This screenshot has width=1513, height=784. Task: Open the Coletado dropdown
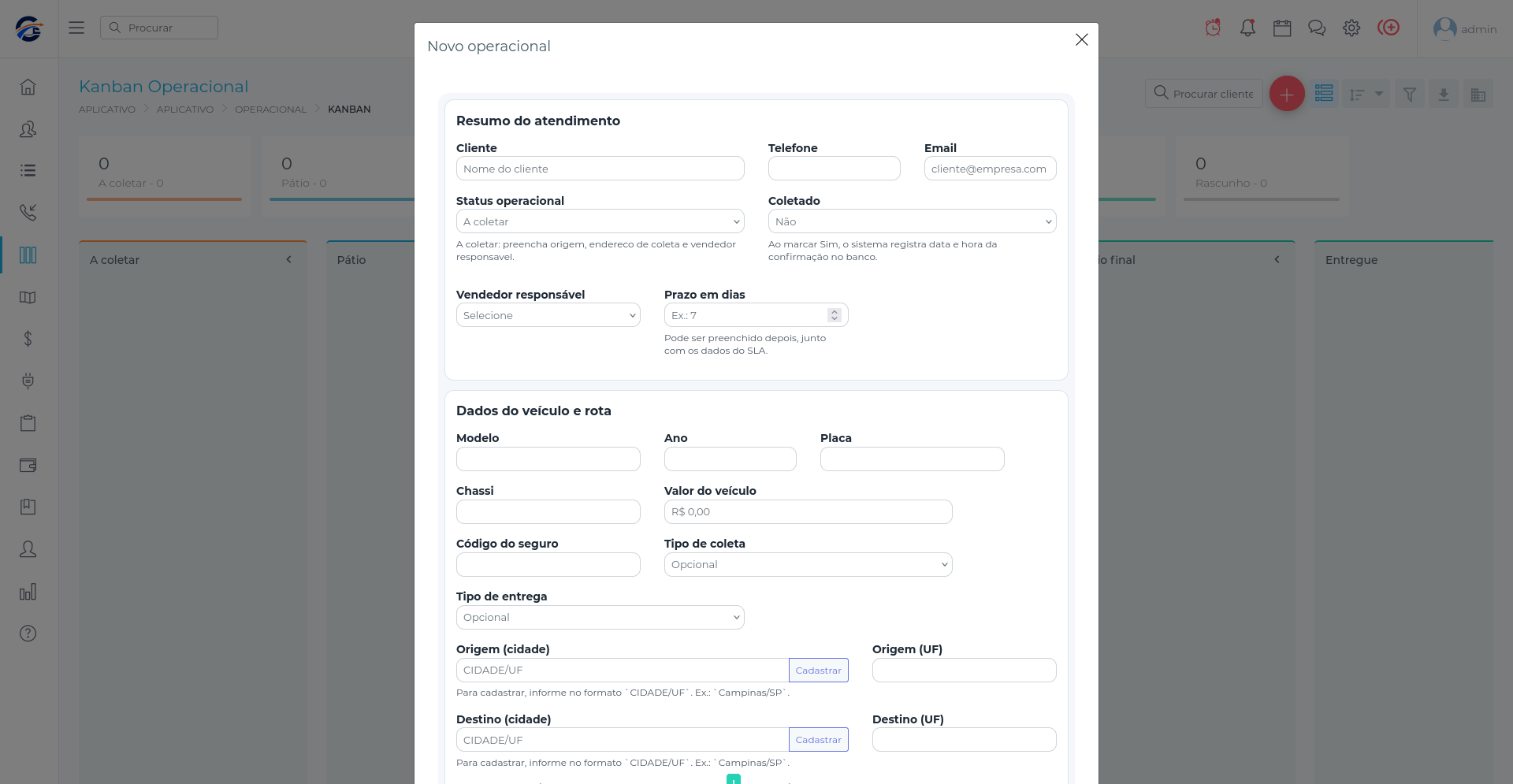[913, 221]
